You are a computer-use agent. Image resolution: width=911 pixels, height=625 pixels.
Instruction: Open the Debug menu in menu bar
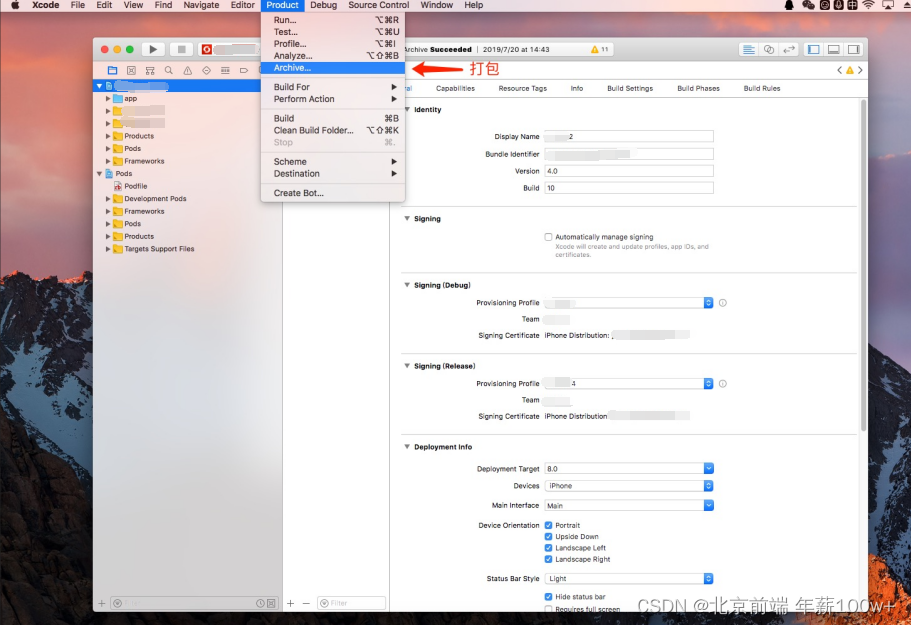pyautogui.click(x=324, y=5)
